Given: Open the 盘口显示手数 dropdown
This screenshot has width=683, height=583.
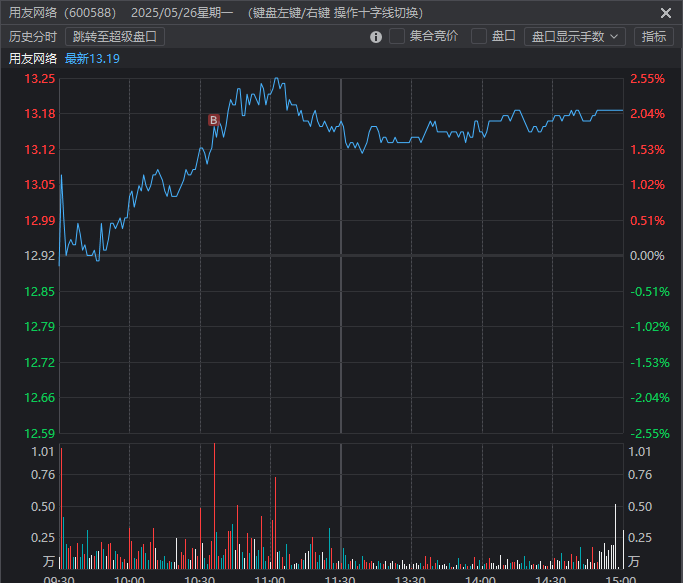Looking at the screenshot, I should tap(574, 37).
